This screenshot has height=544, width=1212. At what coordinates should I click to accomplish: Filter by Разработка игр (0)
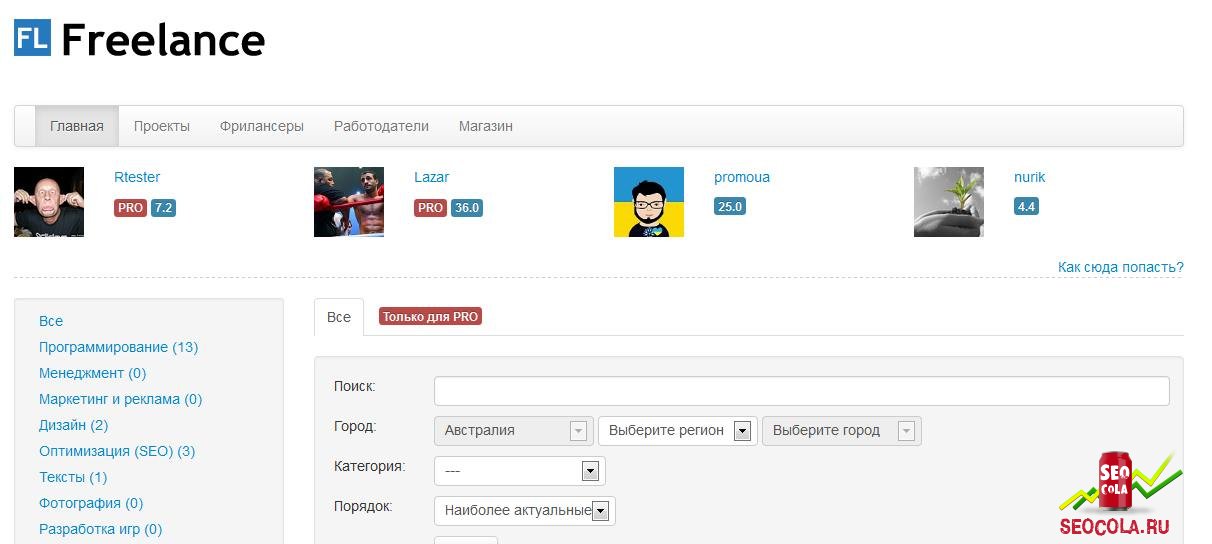[100, 529]
